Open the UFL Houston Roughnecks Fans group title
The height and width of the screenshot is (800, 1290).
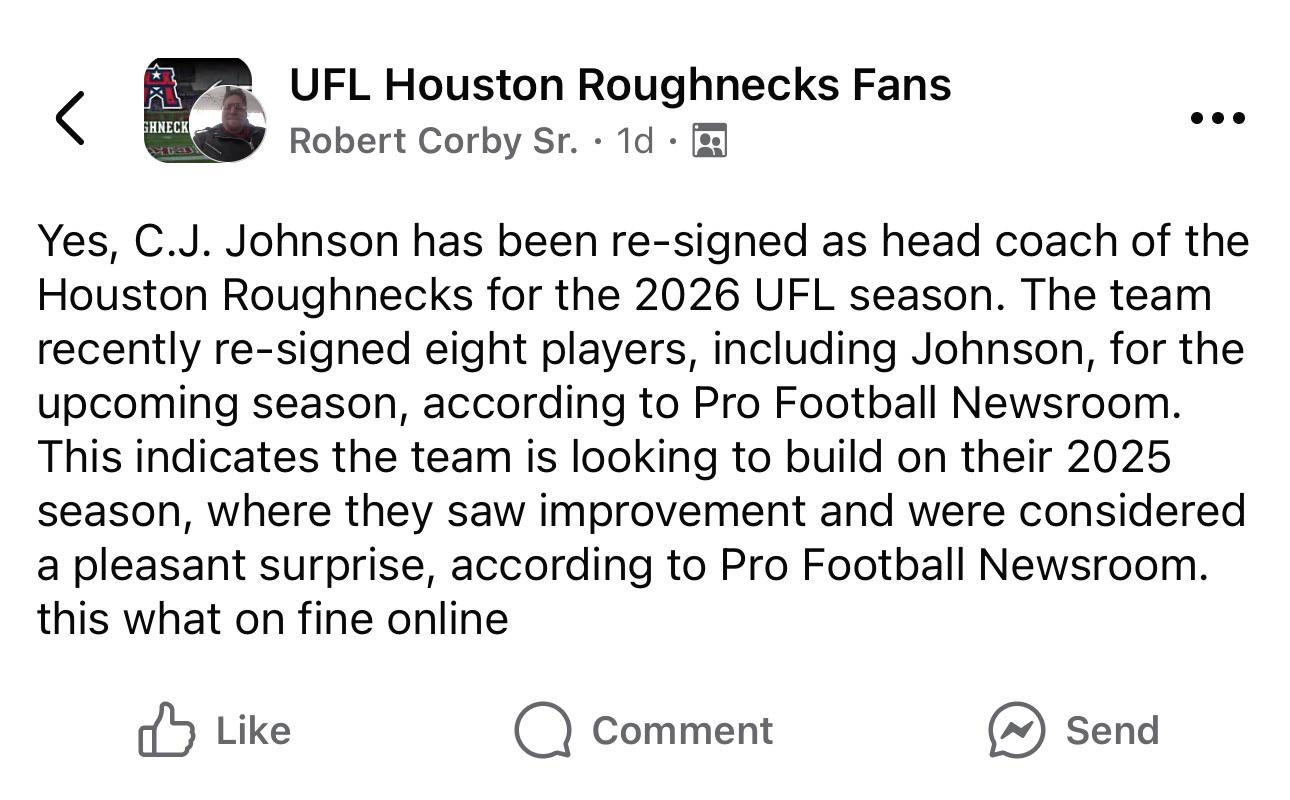pos(620,85)
